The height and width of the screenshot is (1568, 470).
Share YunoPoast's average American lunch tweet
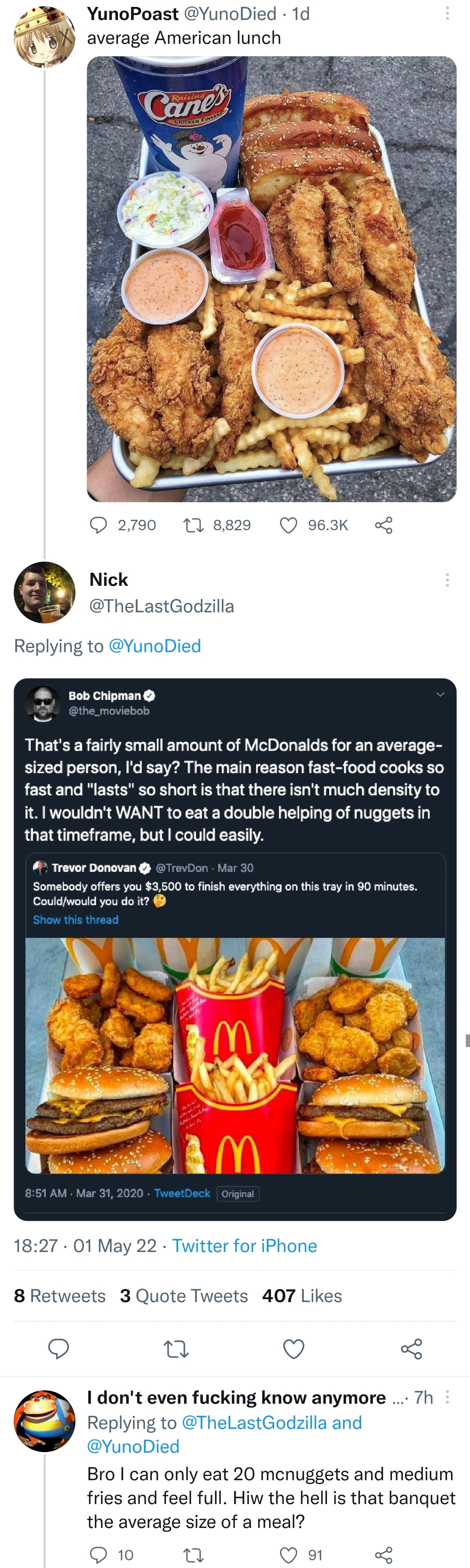point(384,525)
